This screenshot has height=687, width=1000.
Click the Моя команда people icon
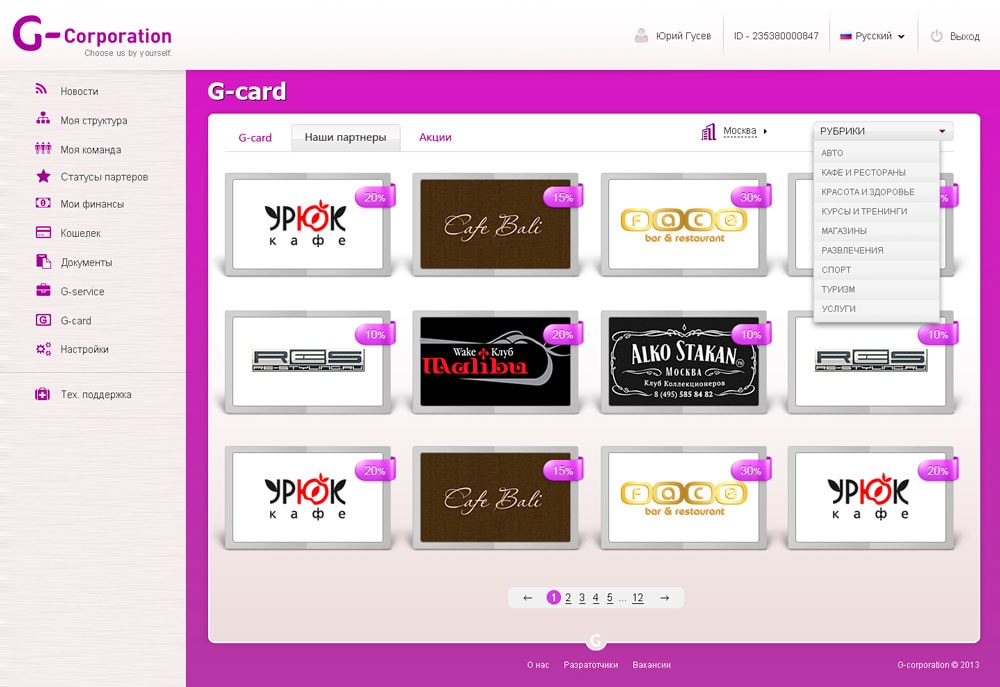tap(43, 148)
